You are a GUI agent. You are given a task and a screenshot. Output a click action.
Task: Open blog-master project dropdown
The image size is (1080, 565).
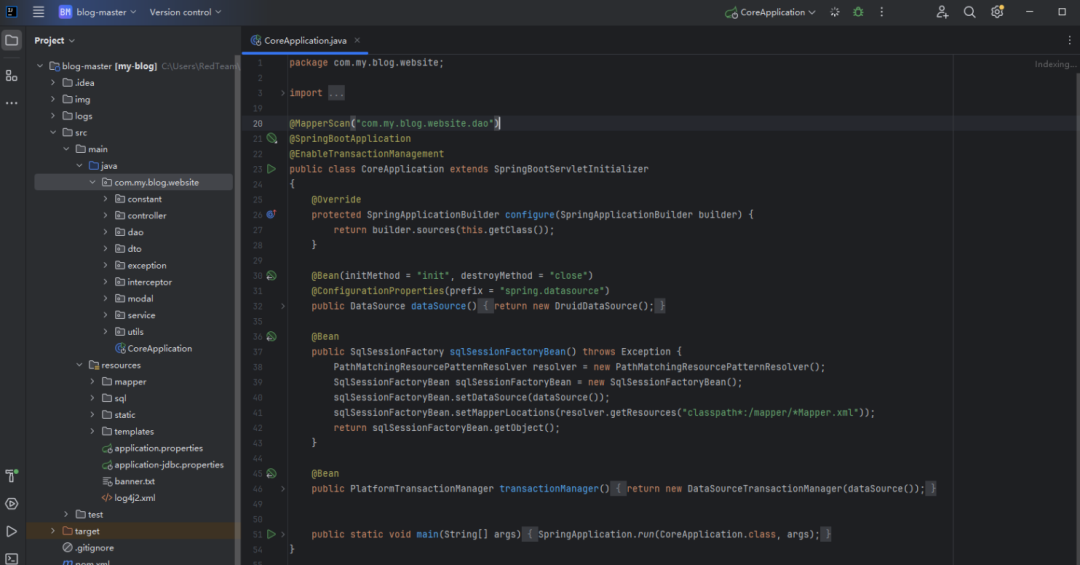(98, 12)
